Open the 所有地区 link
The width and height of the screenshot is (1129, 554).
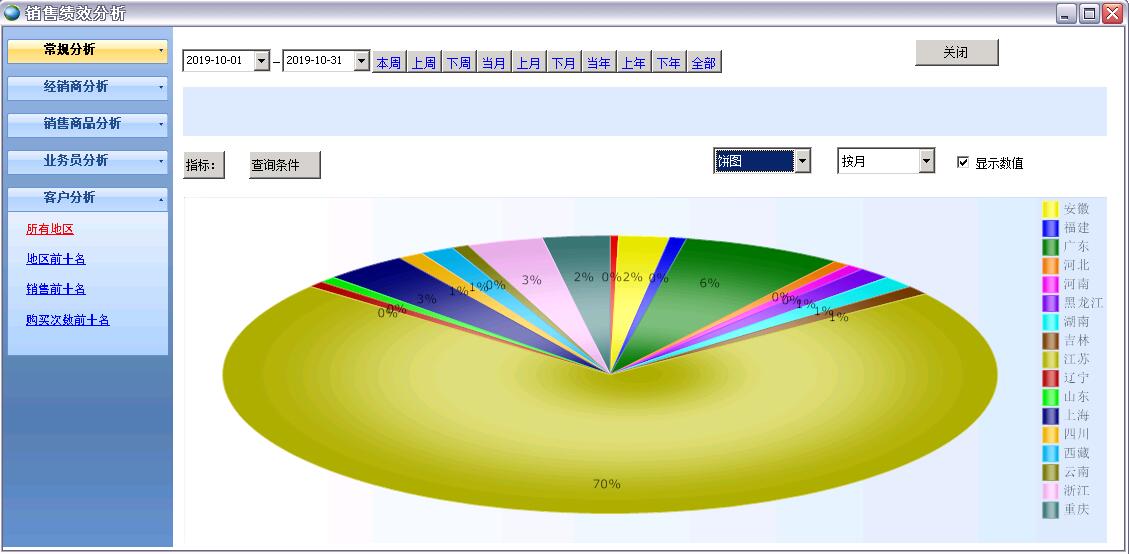click(50, 229)
